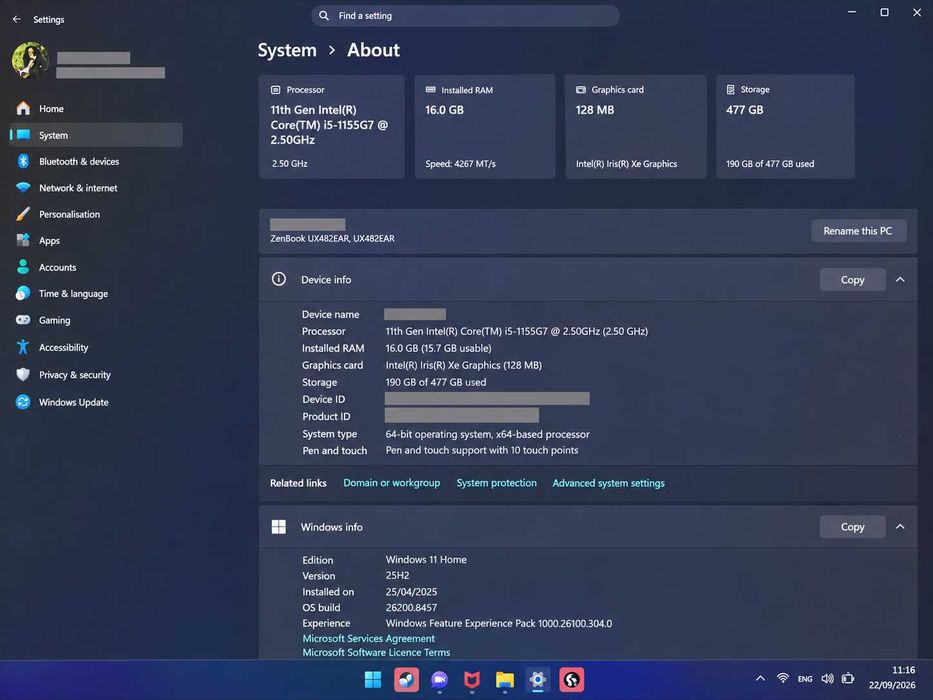Screen dimensions: 933x700
Task: Open the user profile picture
Action: pyautogui.click(x=30, y=60)
